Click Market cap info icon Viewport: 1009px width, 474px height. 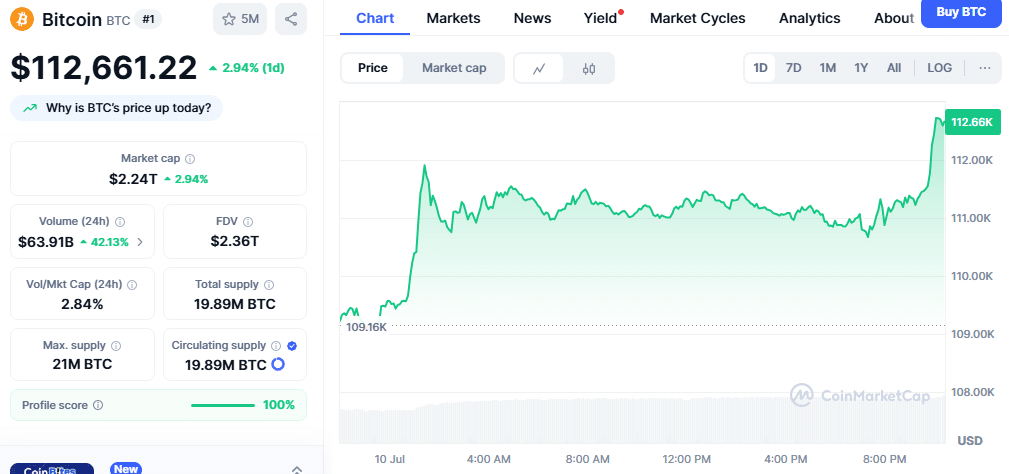click(190, 158)
